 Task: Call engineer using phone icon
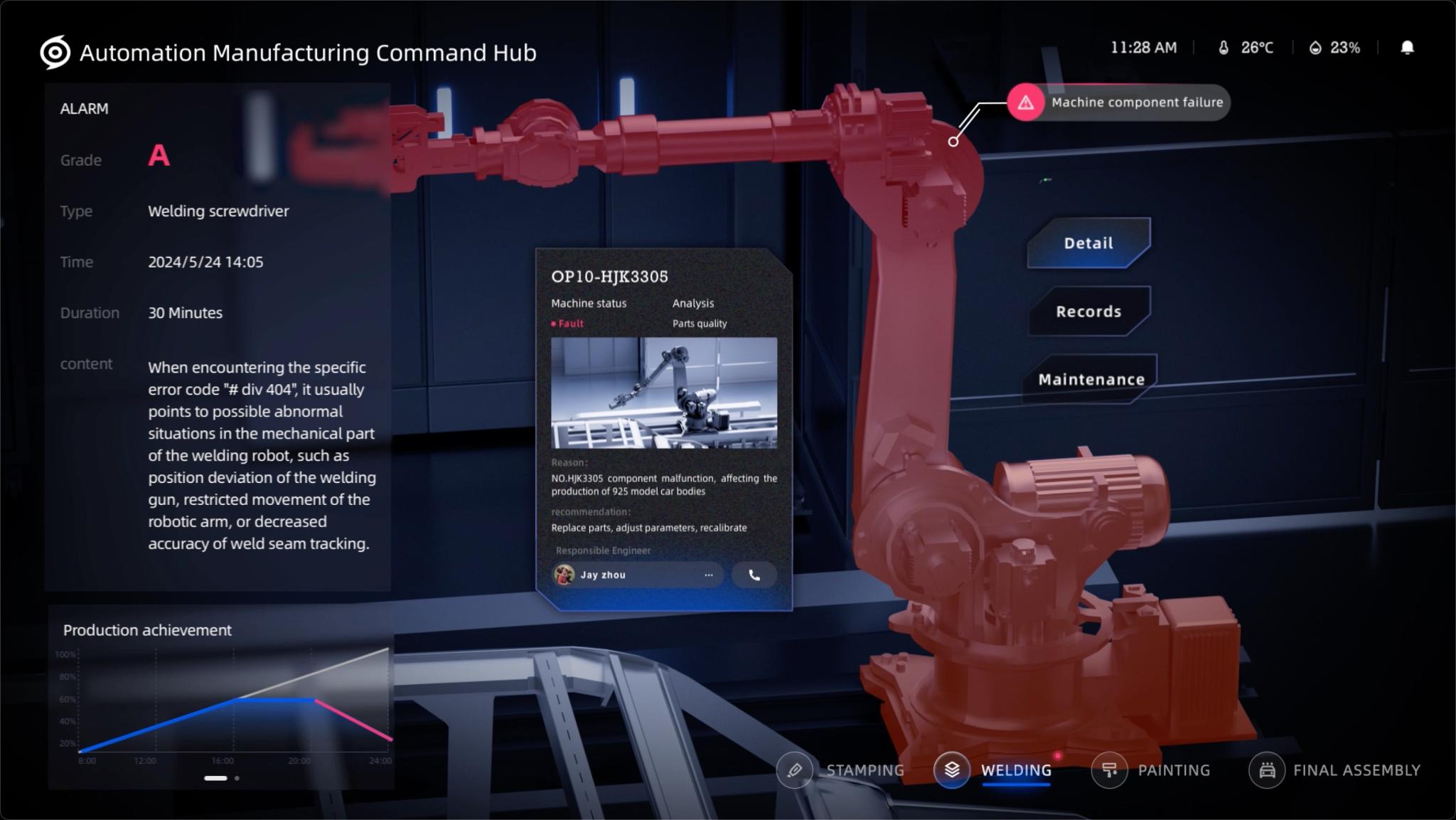coord(754,575)
